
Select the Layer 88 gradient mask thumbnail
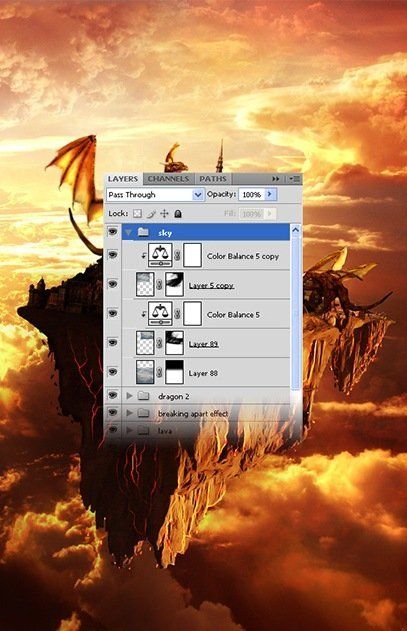[x=175, y=372]
